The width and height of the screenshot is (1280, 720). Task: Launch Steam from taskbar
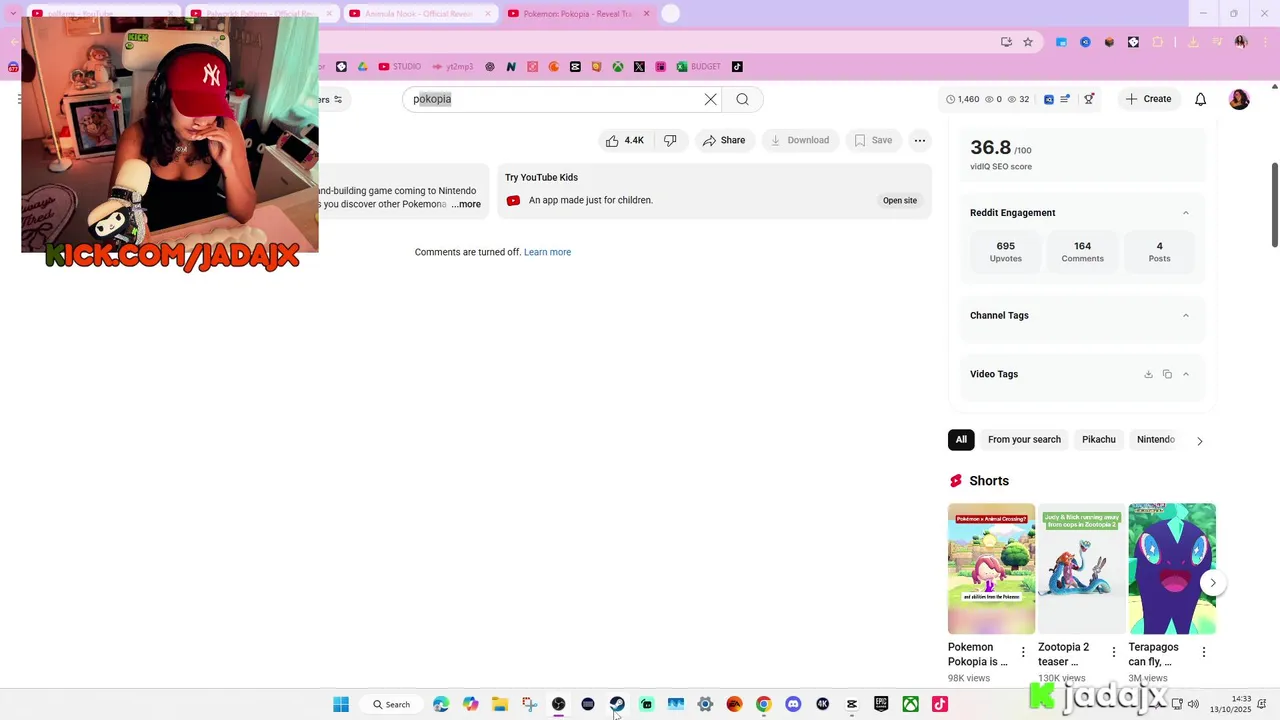point(617,704)
